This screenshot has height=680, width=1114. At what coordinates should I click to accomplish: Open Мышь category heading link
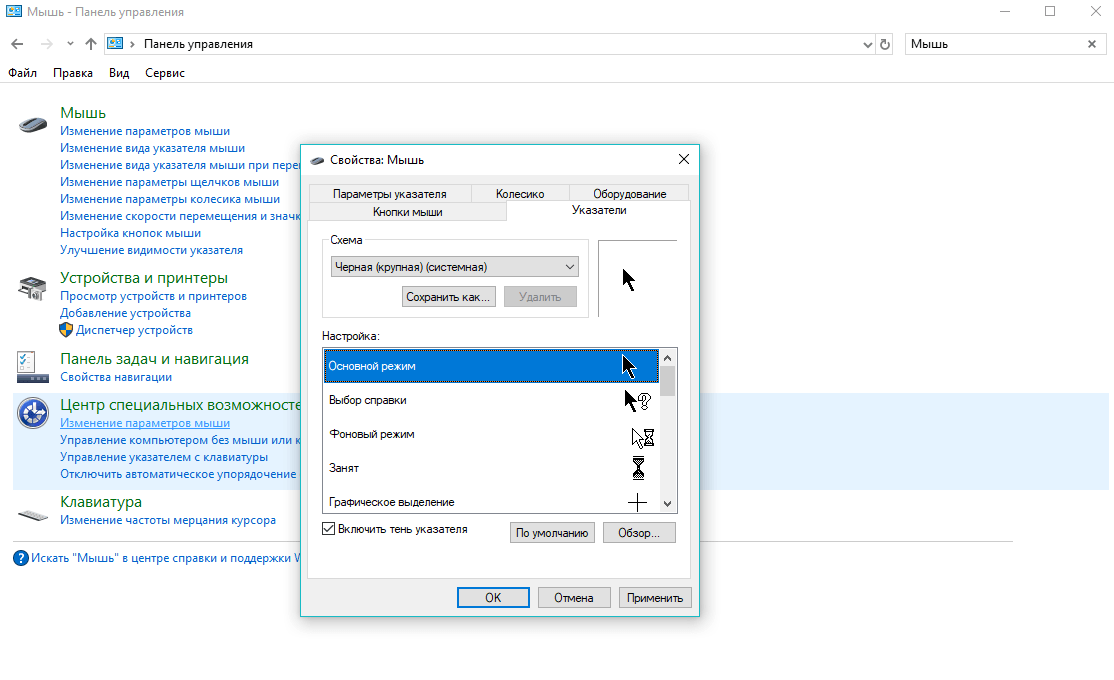click(x=83, y=113)
